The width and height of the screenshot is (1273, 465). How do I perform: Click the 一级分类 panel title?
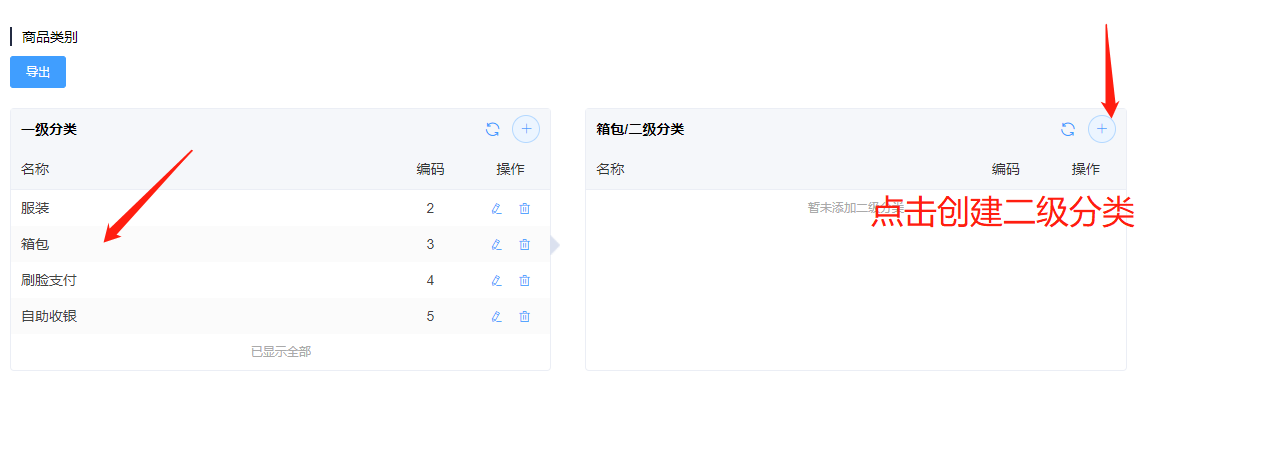point(49,129)
